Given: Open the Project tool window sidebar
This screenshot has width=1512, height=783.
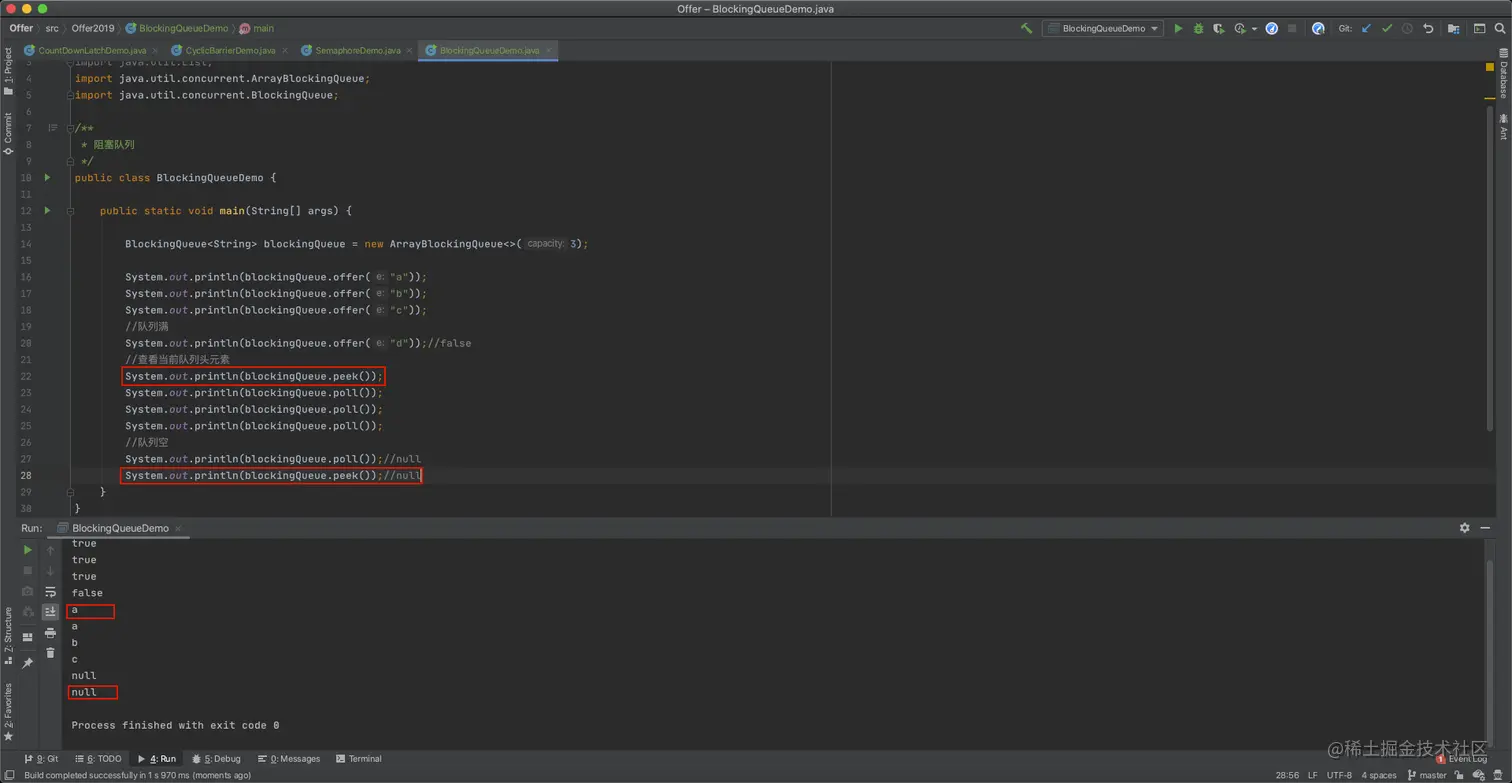Looking at the screenshot, I should click(8, 73).
